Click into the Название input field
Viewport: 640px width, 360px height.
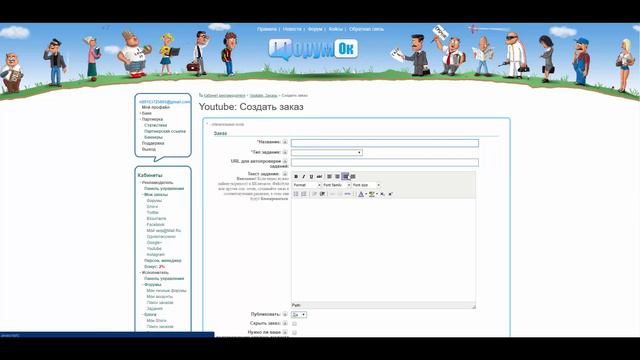pos(384,143)
